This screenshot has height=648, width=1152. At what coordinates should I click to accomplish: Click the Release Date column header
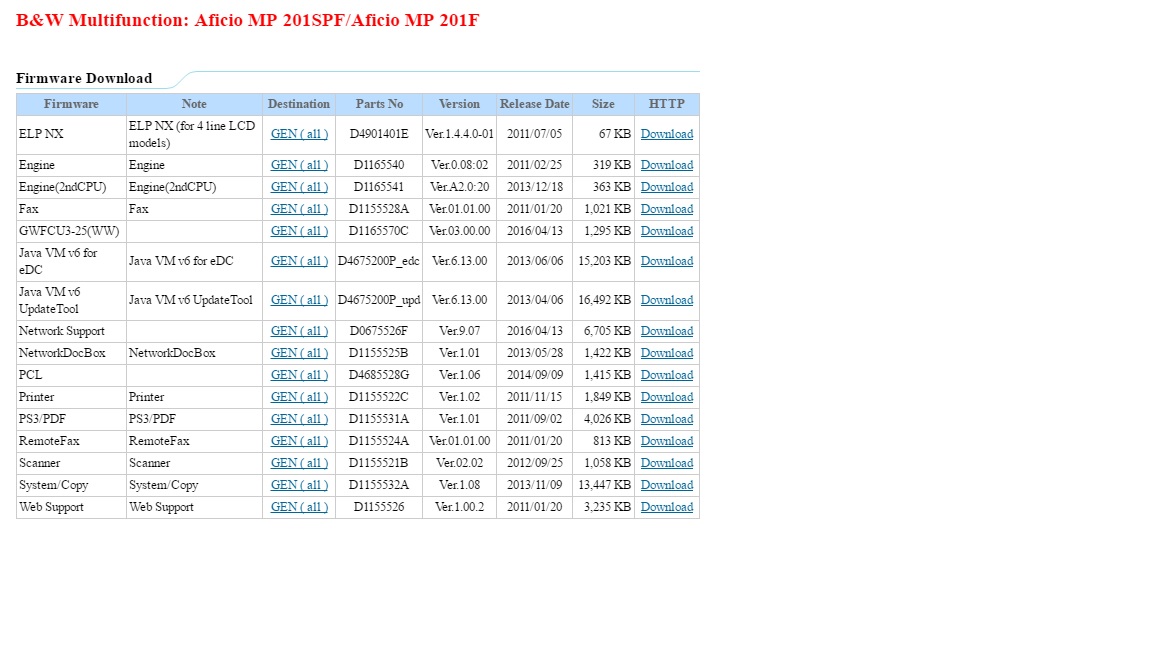[534, 104]
